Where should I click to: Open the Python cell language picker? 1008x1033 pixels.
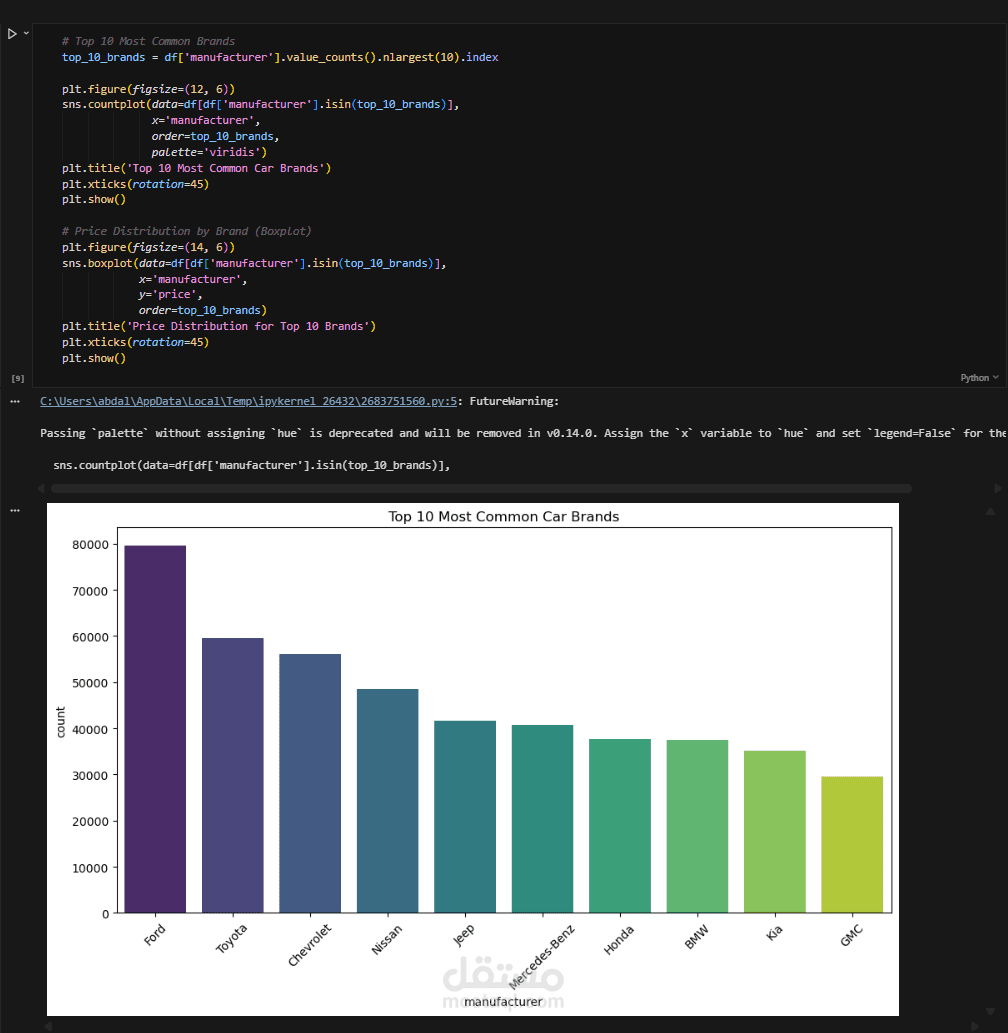[x=979, y=377]
